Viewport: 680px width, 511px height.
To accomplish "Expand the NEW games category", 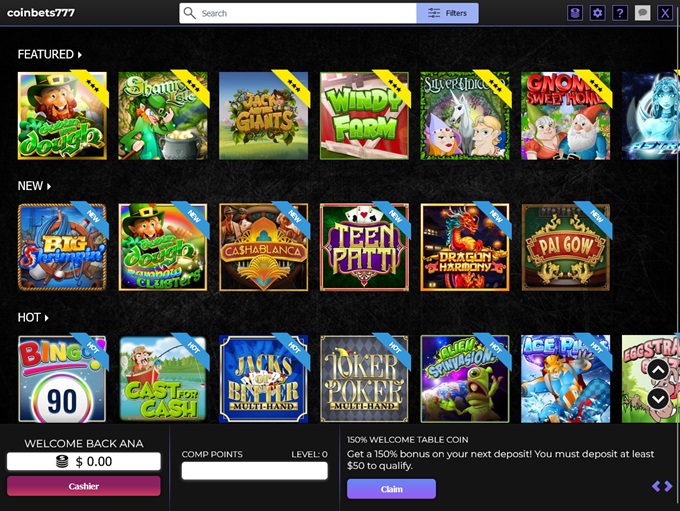I will pos(34,186).
